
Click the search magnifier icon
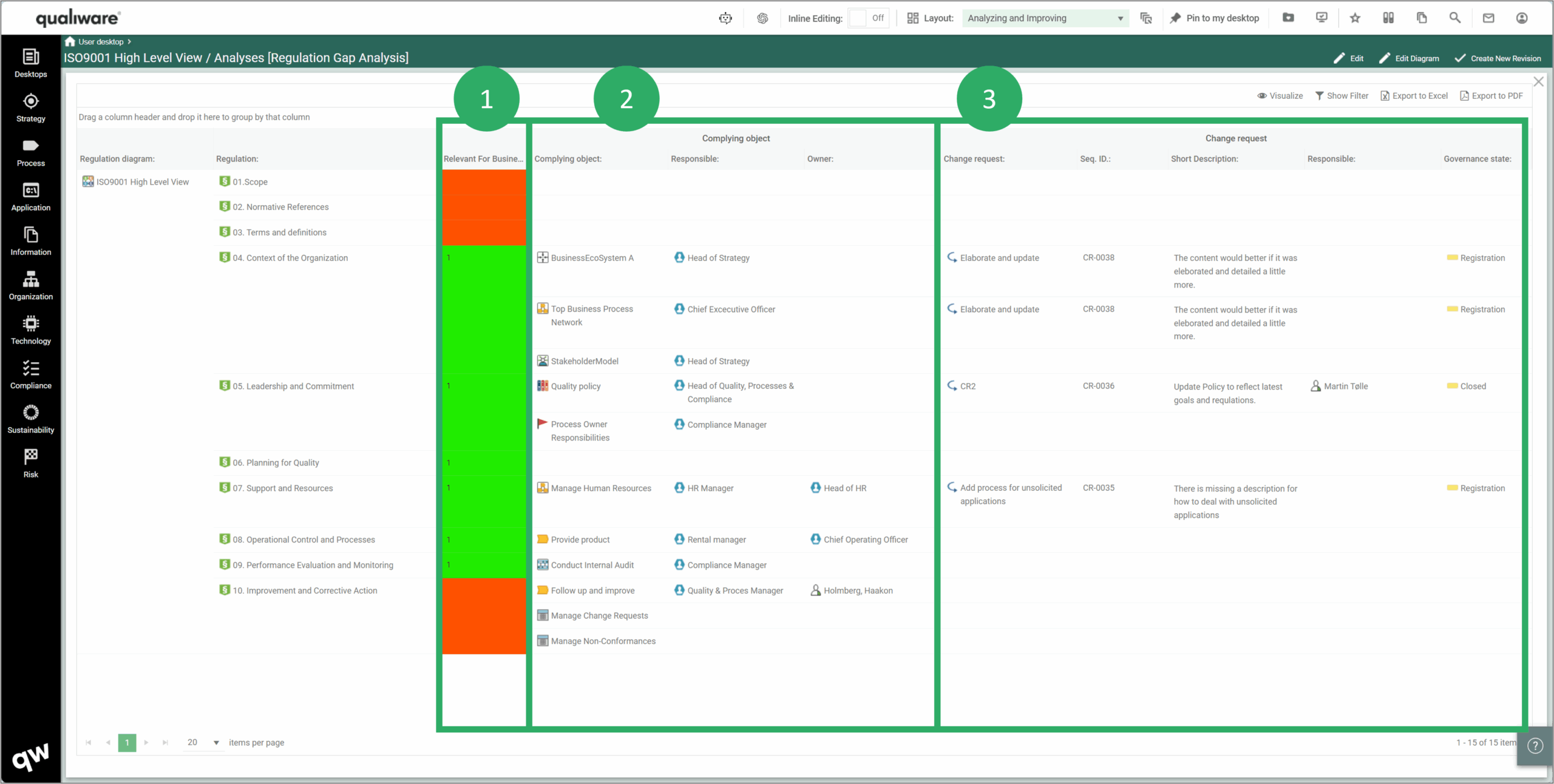(1455, 18)
